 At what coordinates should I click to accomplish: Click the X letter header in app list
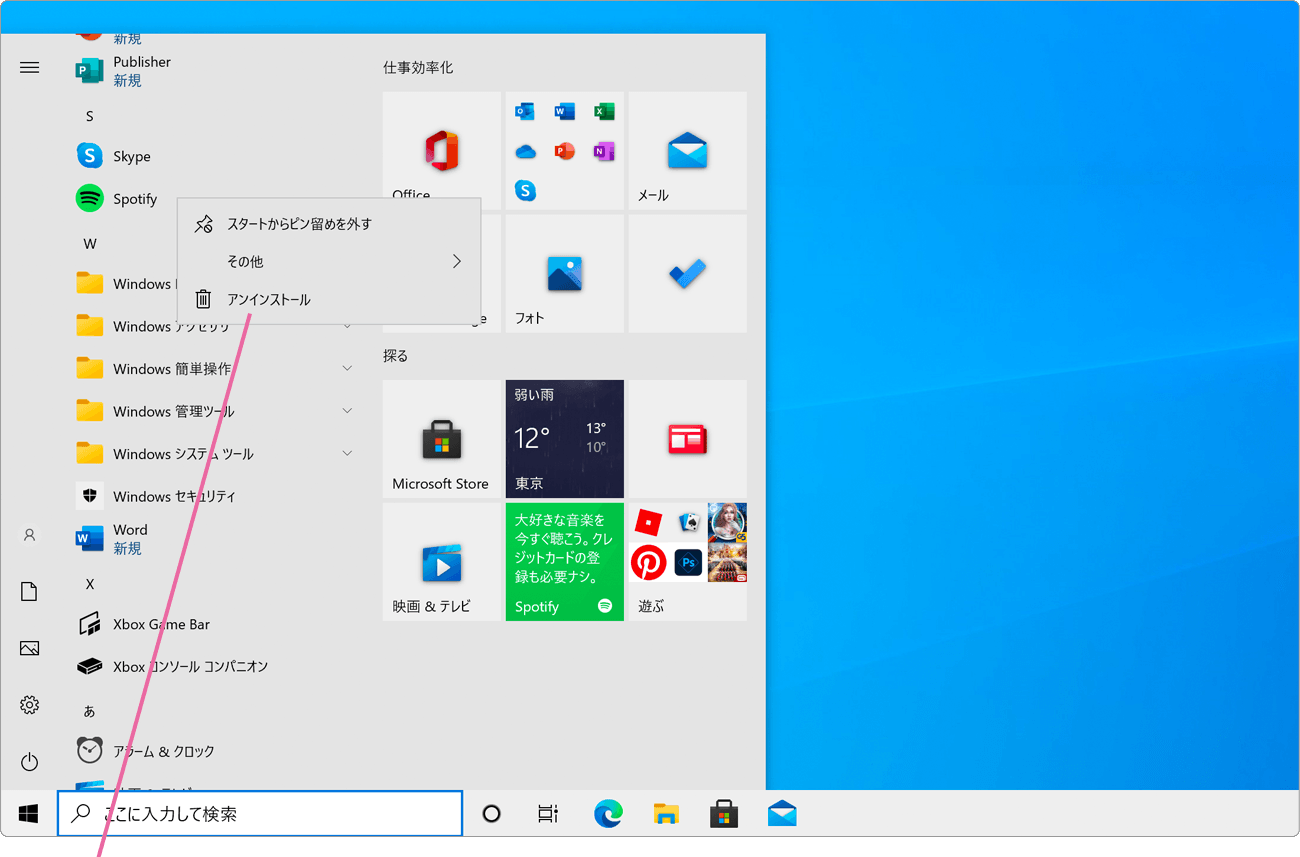click(x=89, y=584)
